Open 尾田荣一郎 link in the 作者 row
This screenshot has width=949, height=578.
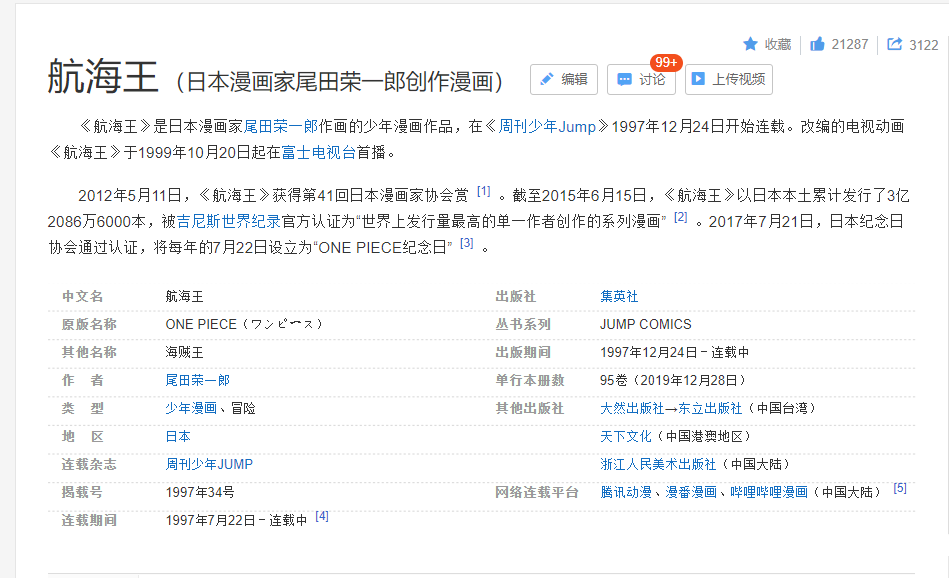pyautogui.click(x=198, y=380)
